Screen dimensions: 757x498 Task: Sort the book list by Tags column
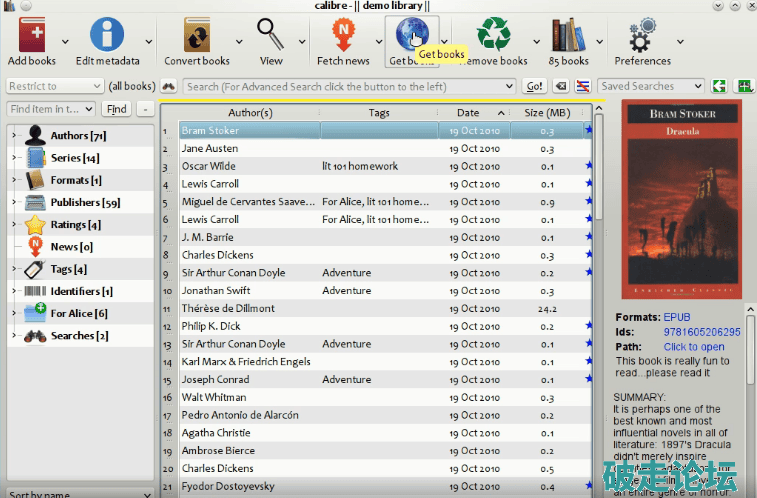(x=378, y=113)
